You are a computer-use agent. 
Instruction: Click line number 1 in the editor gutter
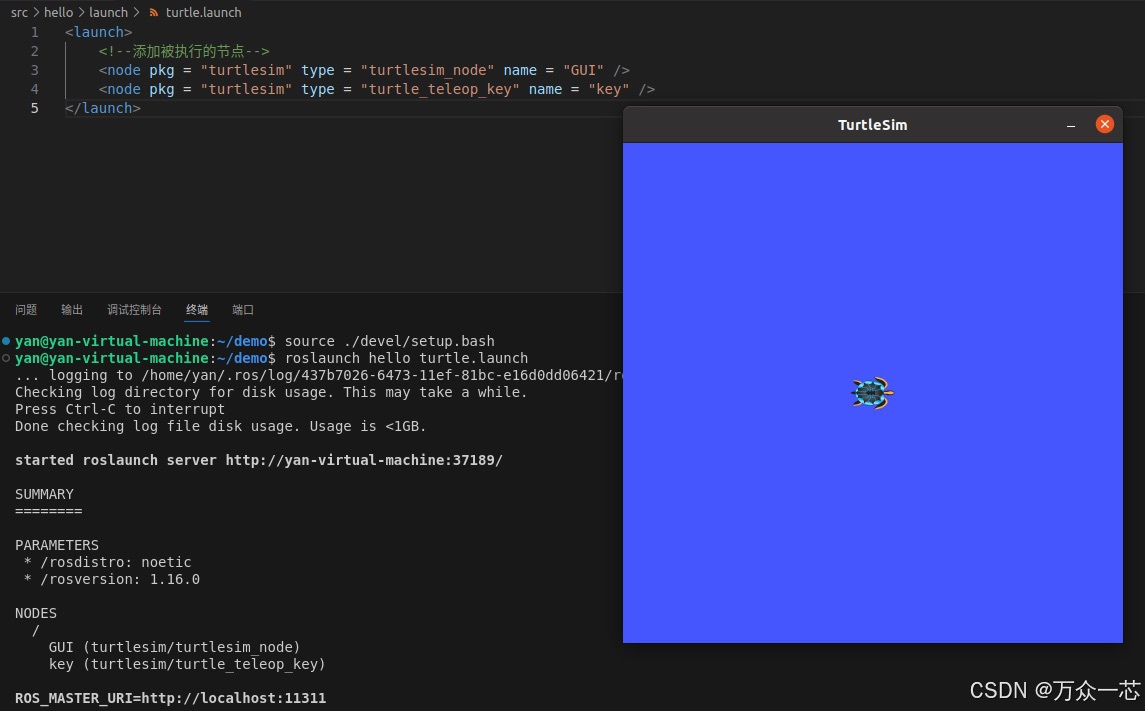click(x=34, y=32)
